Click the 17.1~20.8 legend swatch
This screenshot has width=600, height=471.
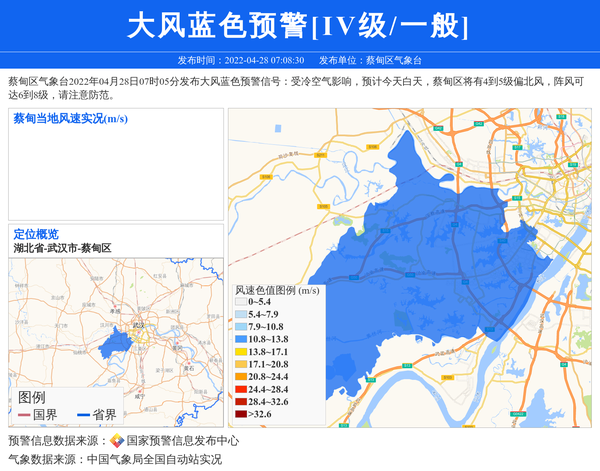coord(240,364)
